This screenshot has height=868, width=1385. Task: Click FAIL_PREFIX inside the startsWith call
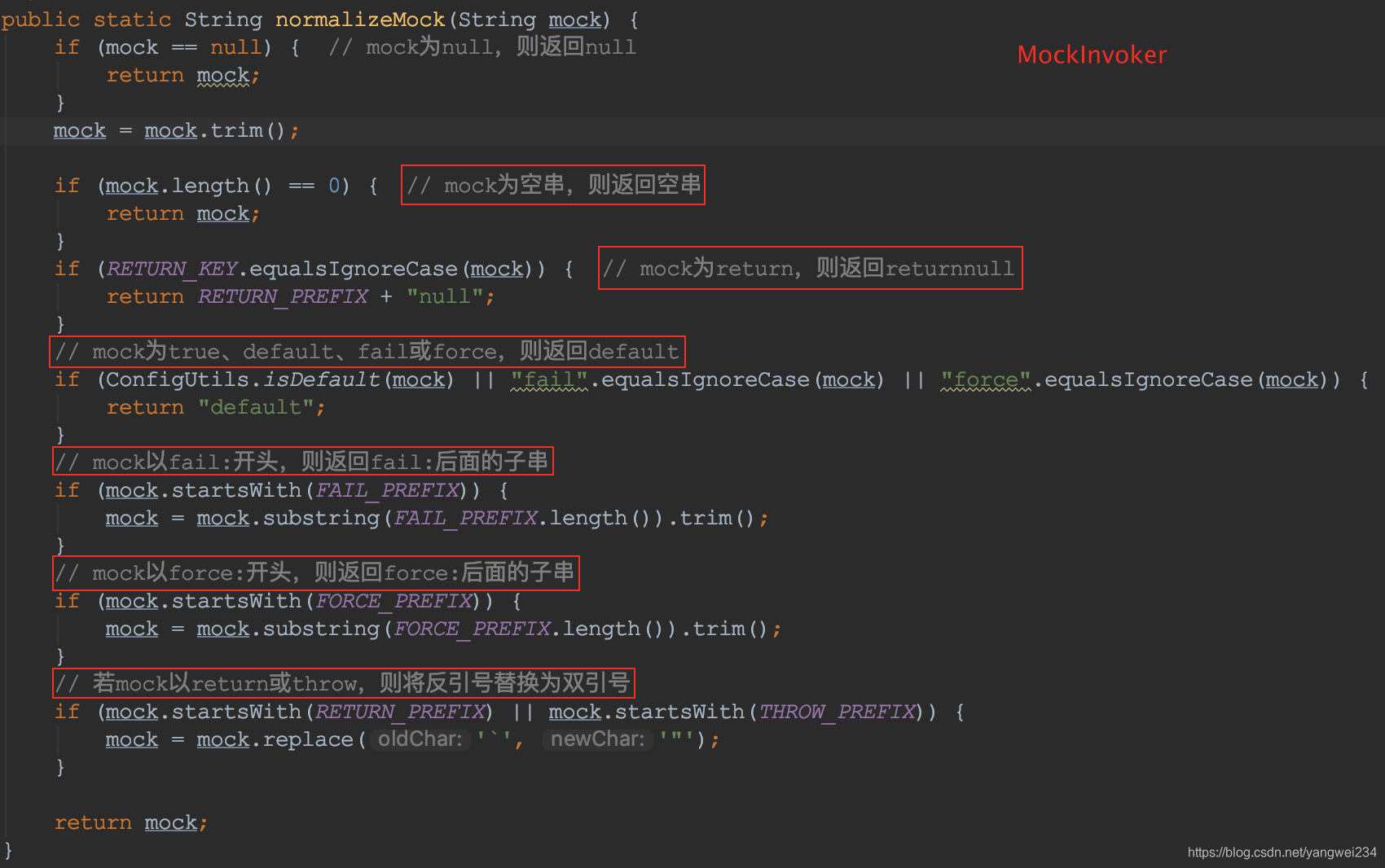(x=388, y=490)
